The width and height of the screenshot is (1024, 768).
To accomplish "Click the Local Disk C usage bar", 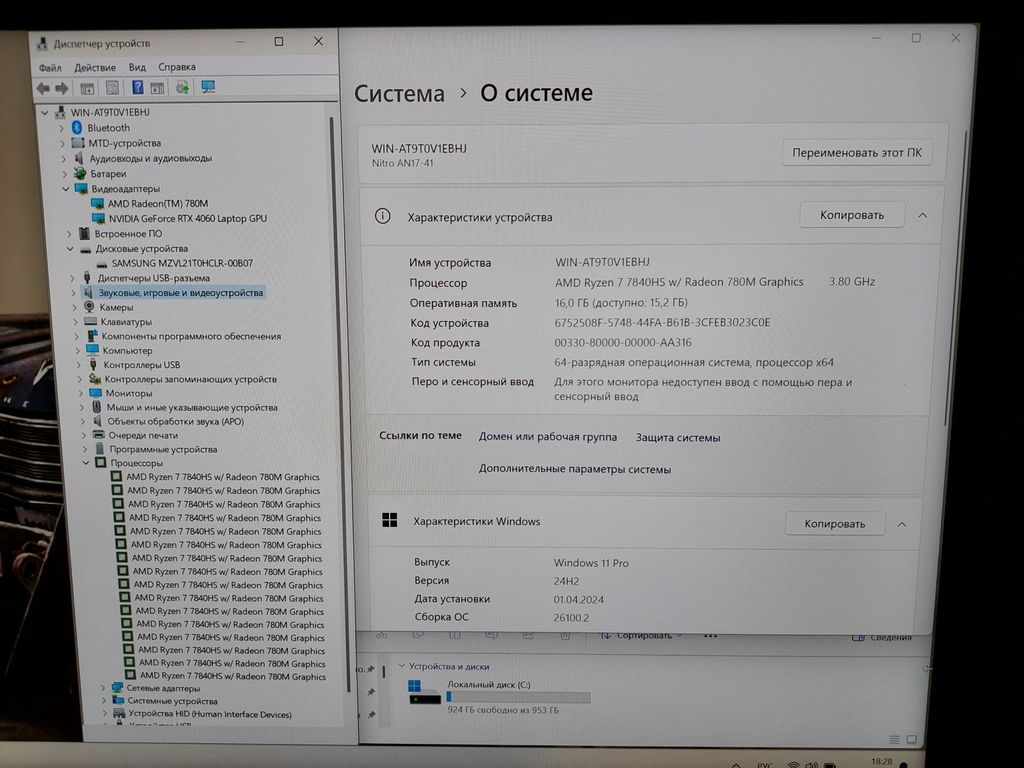I will point(519,697).
